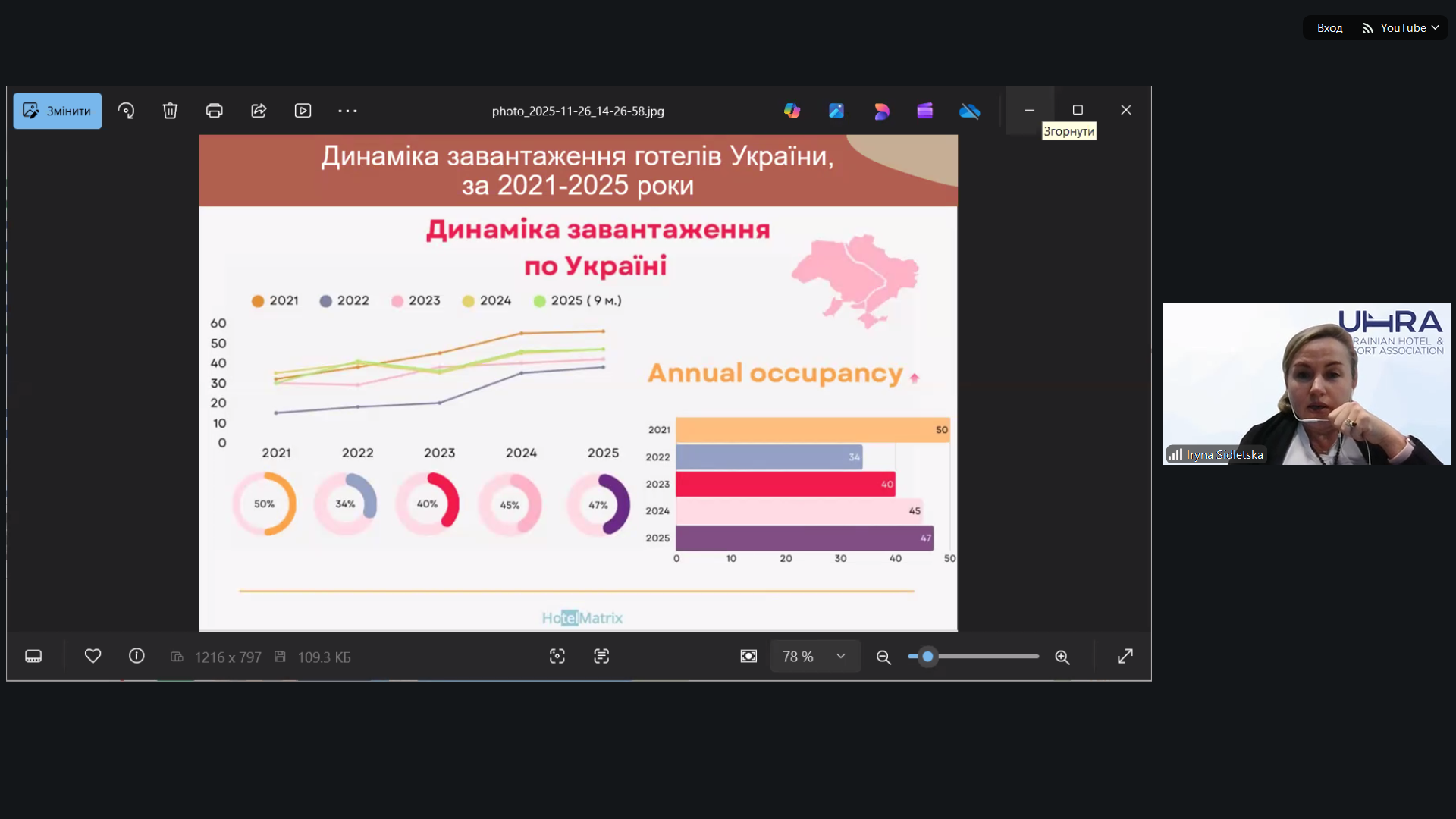Enter full screen with the expand arrows
Screen dimensions: 1456x819
point(1125,657)
